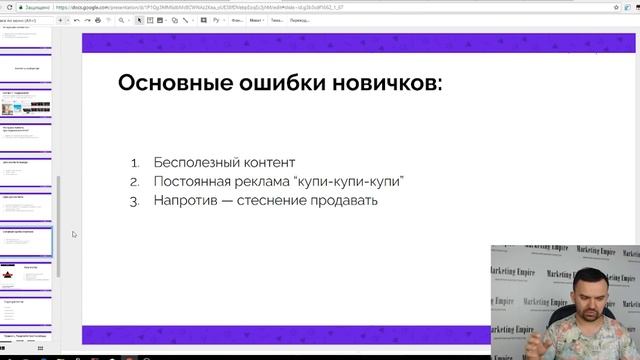Insert a text box
Image resolution: width=640 pixels, height=360 pixels.
coord(150,20)
